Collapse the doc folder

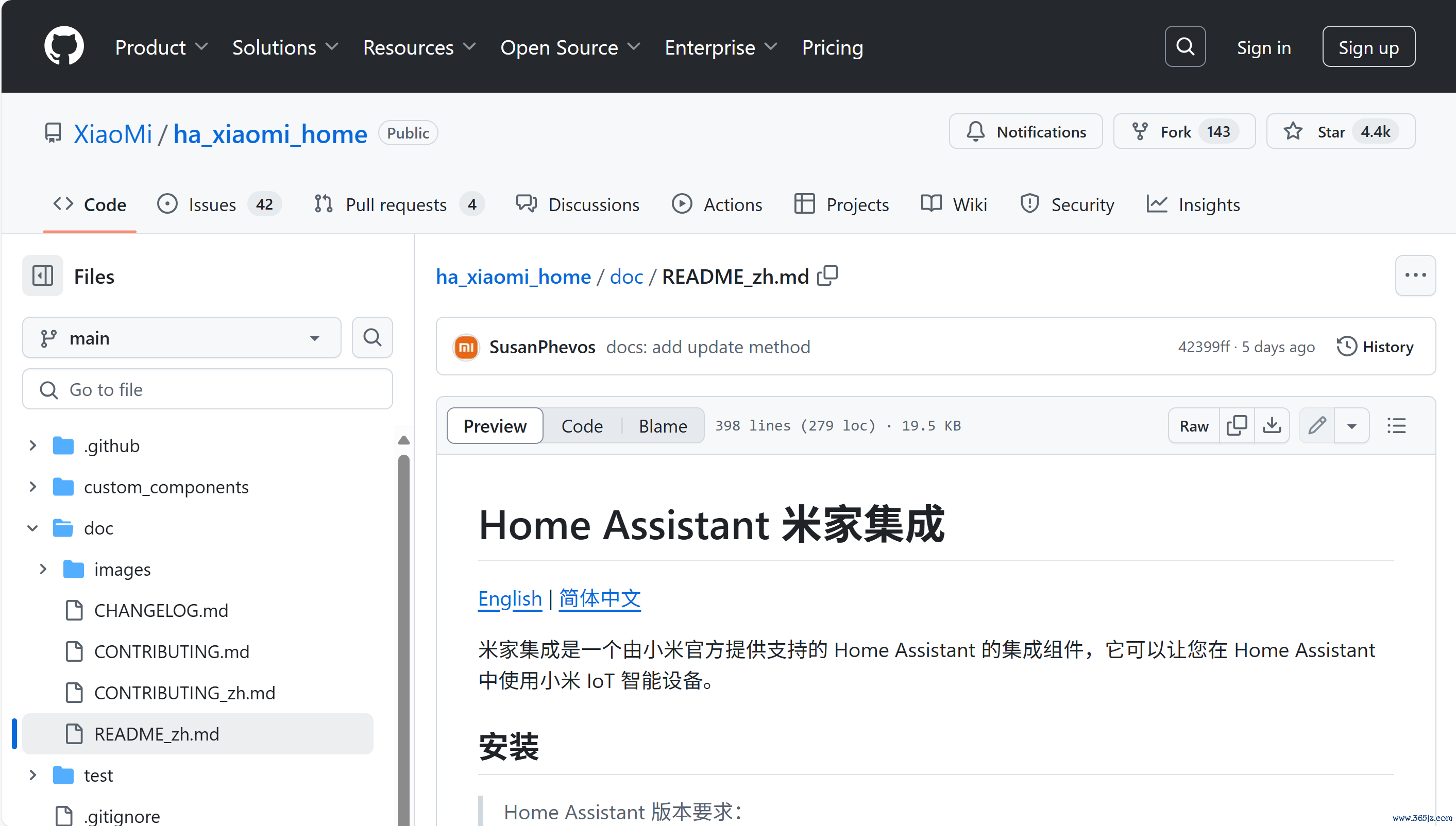pos(33,528)
